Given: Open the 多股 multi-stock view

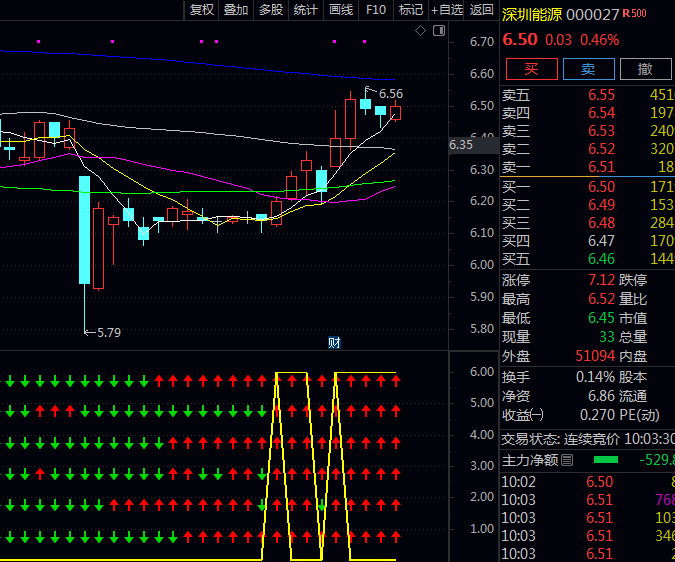Looking at the screenshot, I should (x=271, y=10).
